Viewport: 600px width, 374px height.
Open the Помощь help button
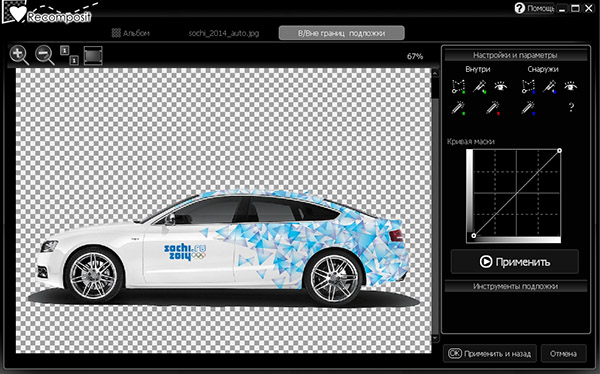pos(534,8)
